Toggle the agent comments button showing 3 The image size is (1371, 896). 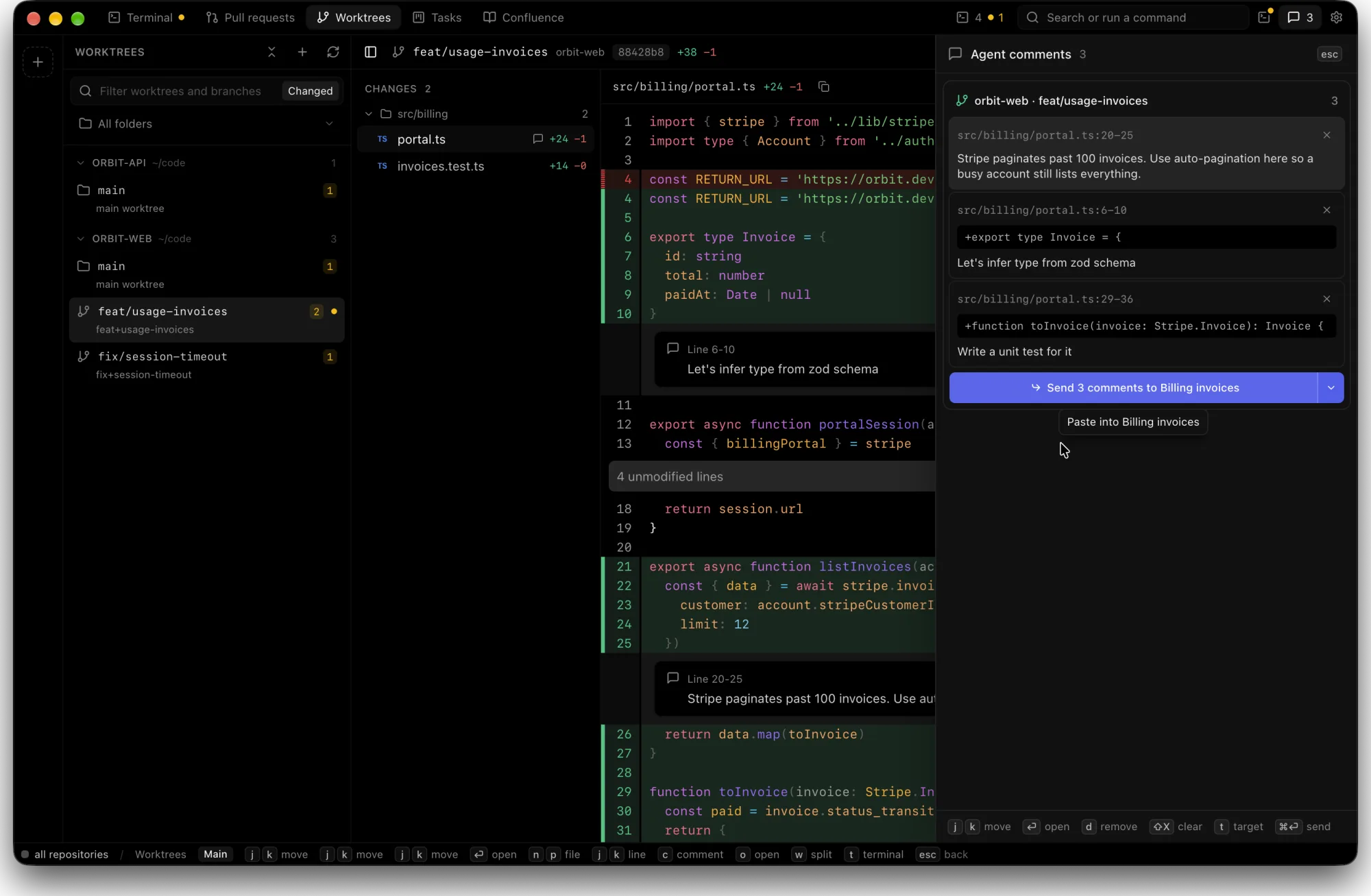1300,18
